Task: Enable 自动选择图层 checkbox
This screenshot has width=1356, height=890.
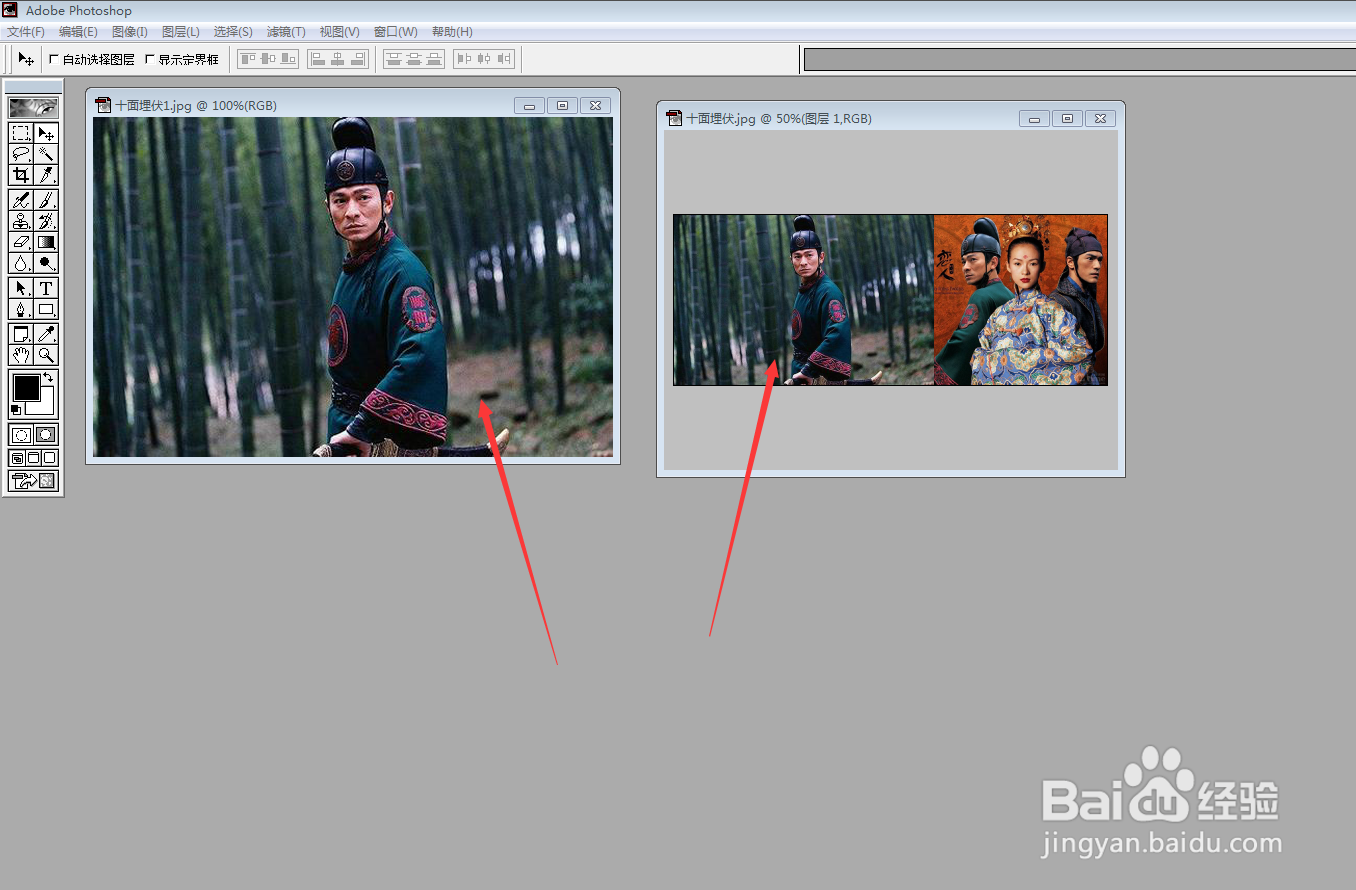Action: pyautogui.click(x=54, y=59)
